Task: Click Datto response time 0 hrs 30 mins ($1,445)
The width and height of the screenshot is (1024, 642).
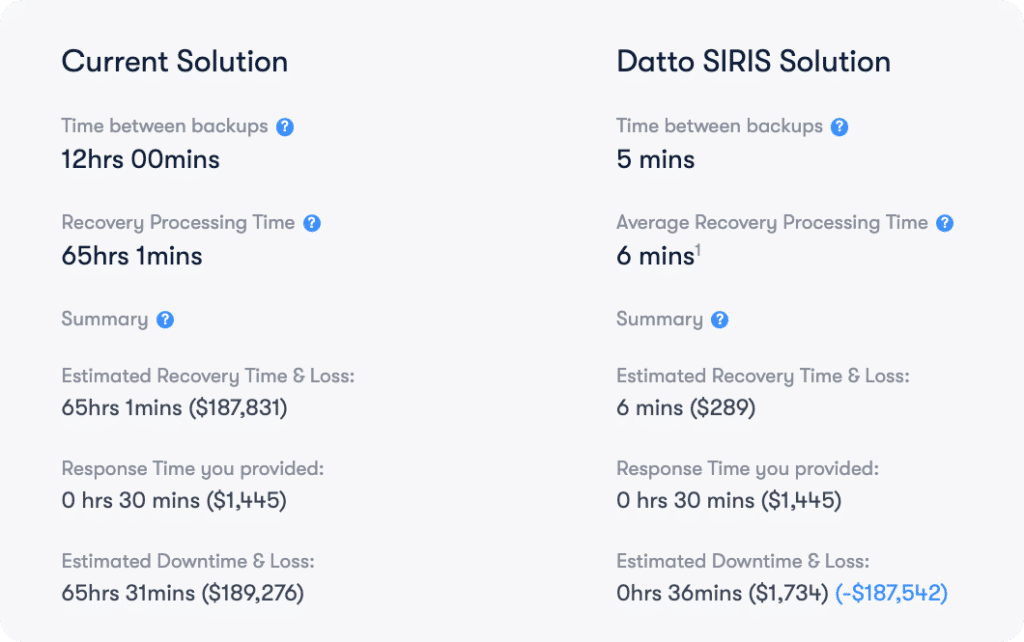Action: pyautogui.click(x=729, y=500)
